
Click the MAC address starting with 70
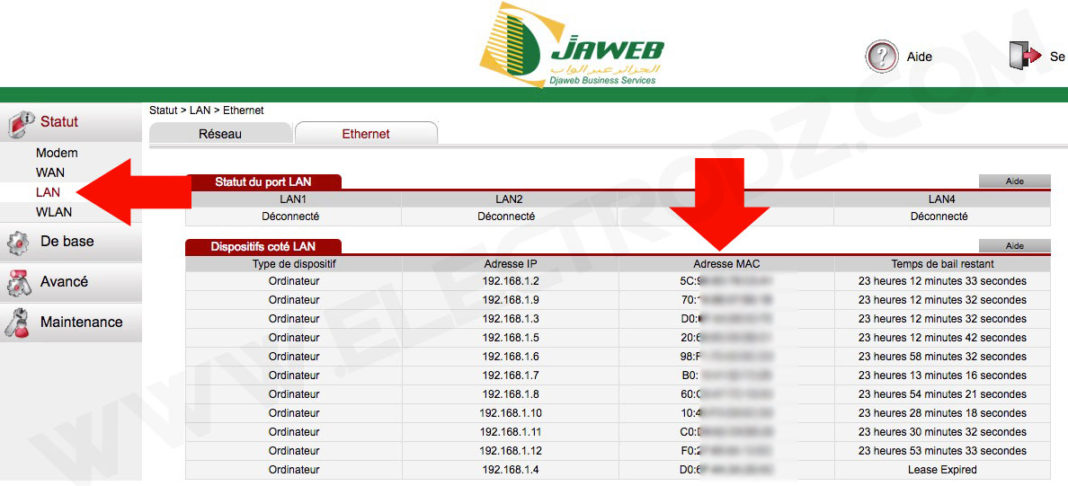tap(726, 299)
